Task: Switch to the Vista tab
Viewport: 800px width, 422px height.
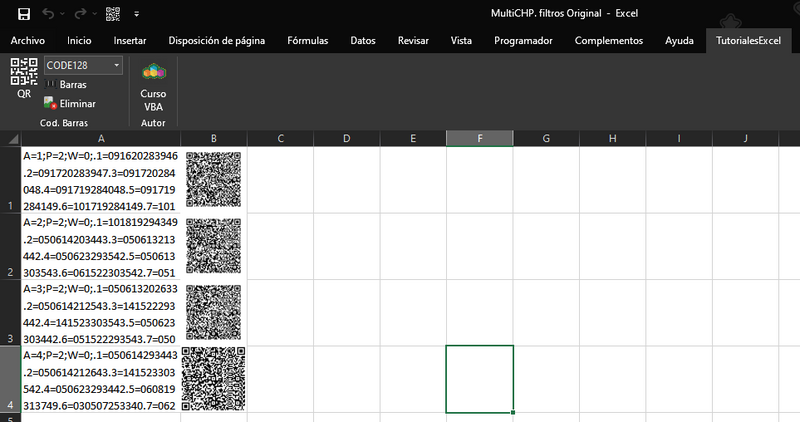Action: point(461,41)
